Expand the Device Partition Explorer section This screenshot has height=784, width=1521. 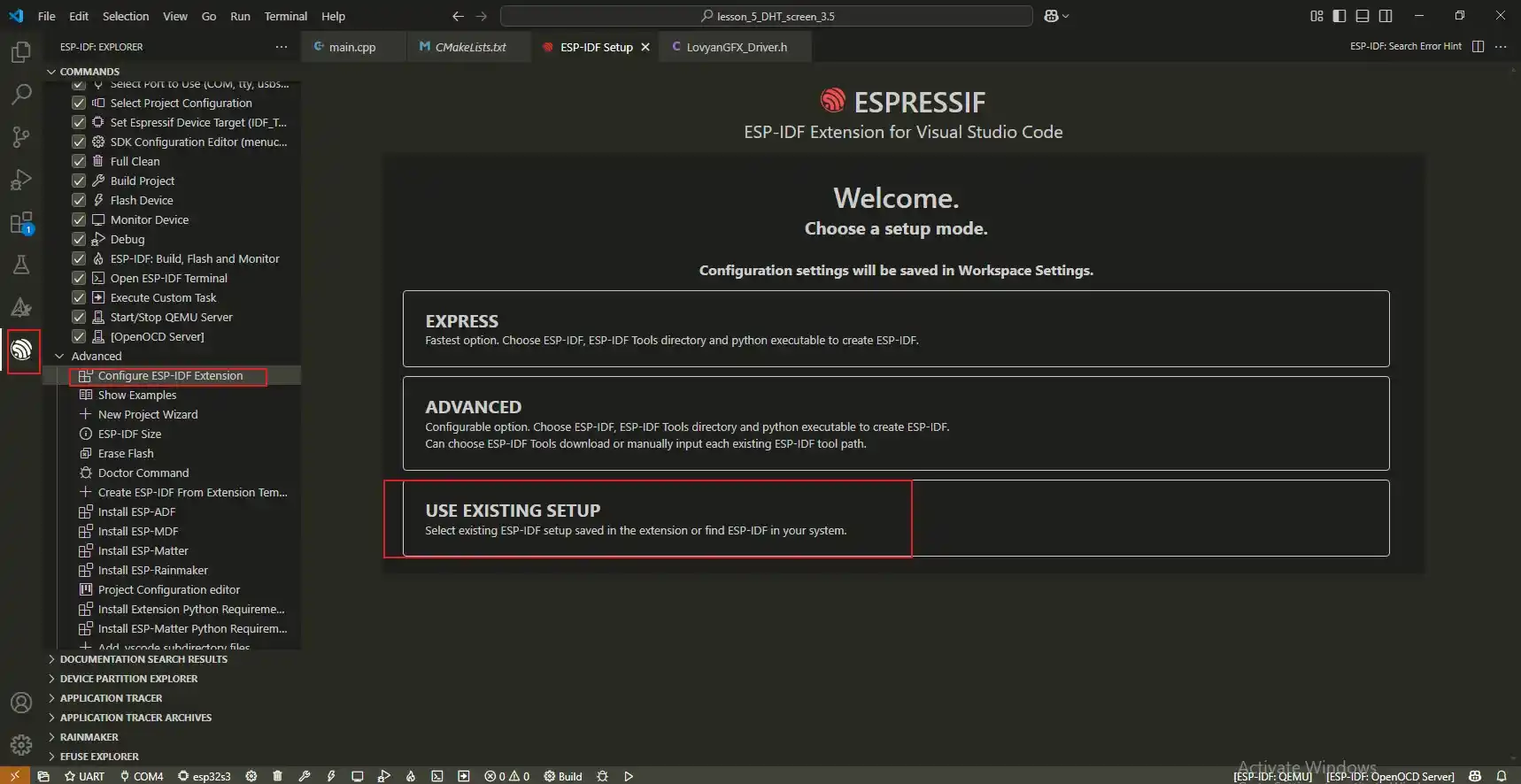pyautogui.click(x=128, y=679)
